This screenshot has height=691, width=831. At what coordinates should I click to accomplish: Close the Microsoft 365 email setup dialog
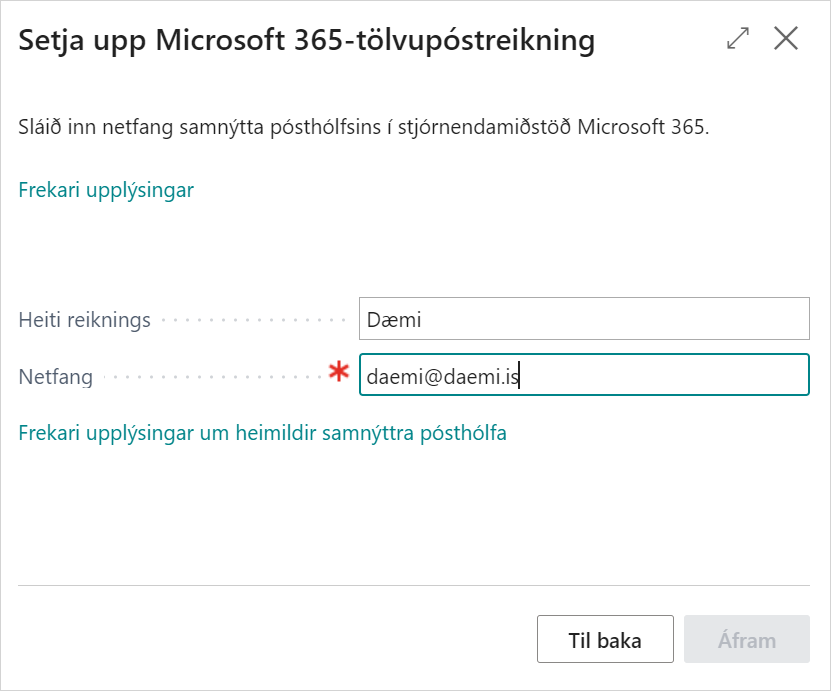[786, 39]
